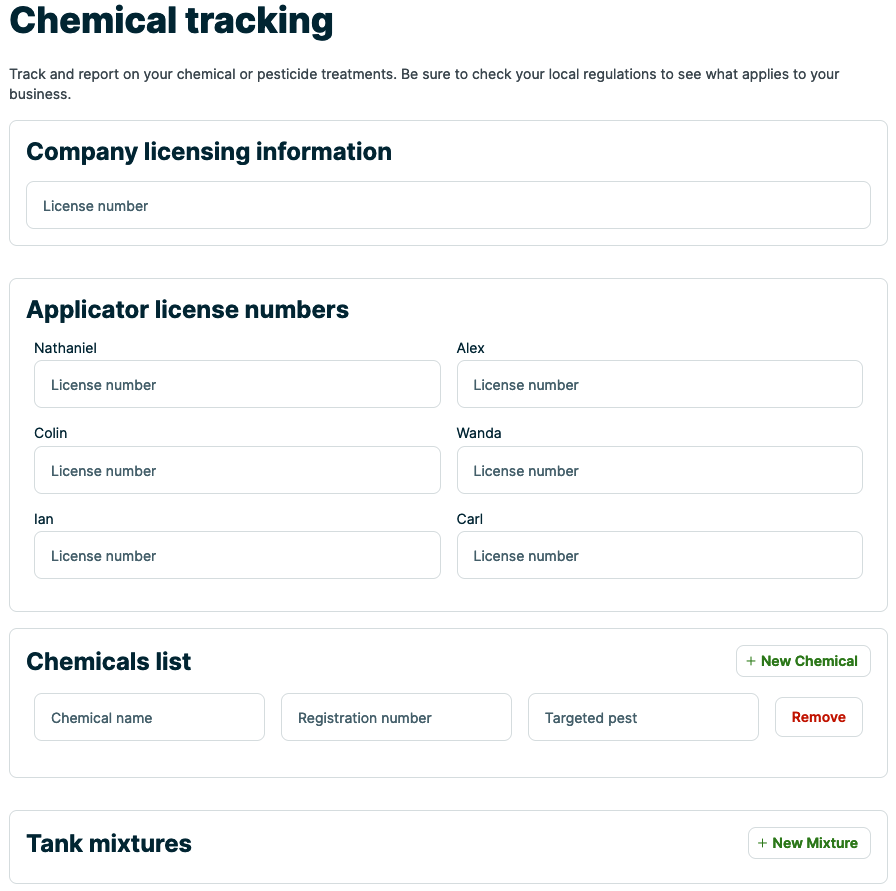Click the plus icon on New Mixture
This screenshot has width=896, height=891.
[x=763, y=843]
